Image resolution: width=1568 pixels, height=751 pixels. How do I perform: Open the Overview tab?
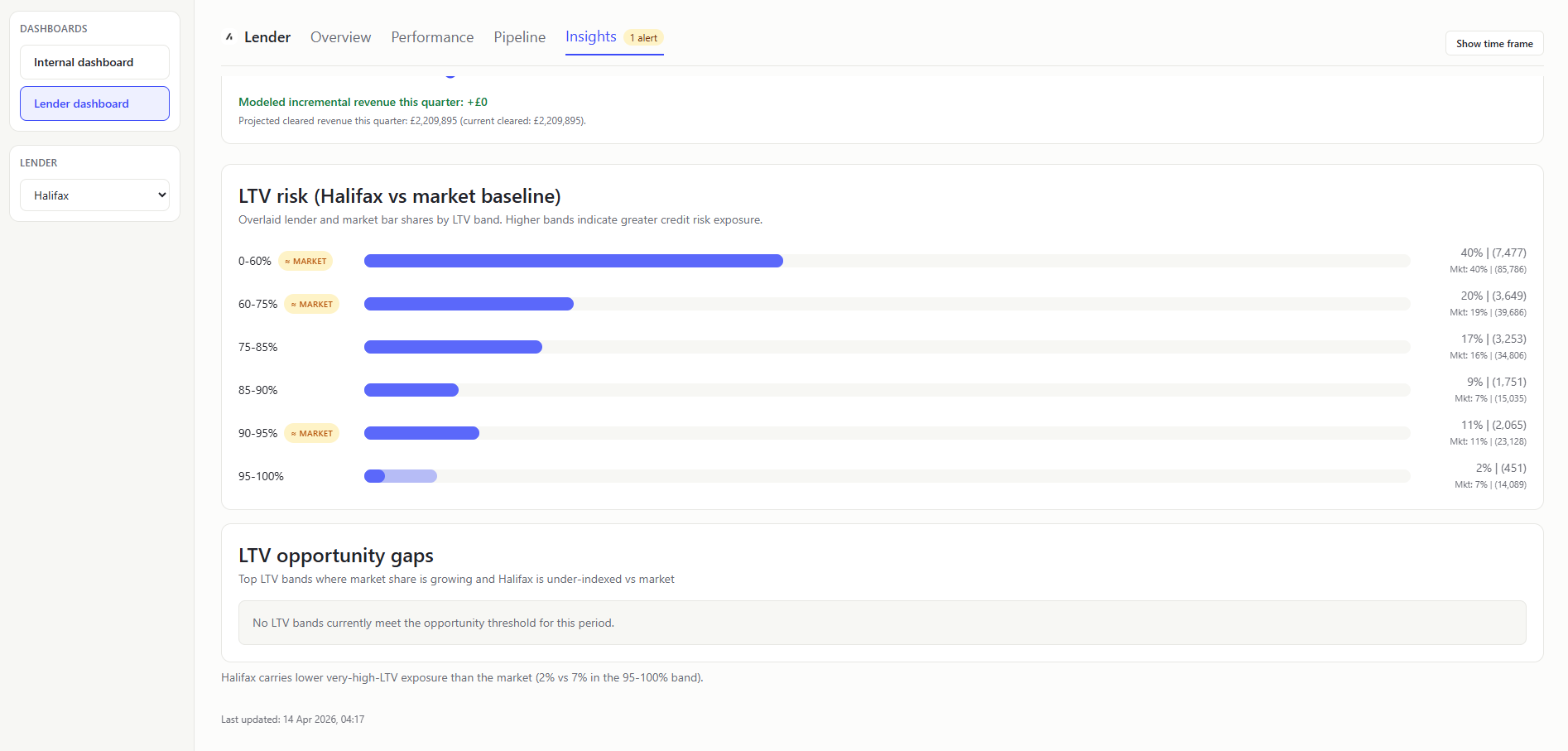pos(340,36)
